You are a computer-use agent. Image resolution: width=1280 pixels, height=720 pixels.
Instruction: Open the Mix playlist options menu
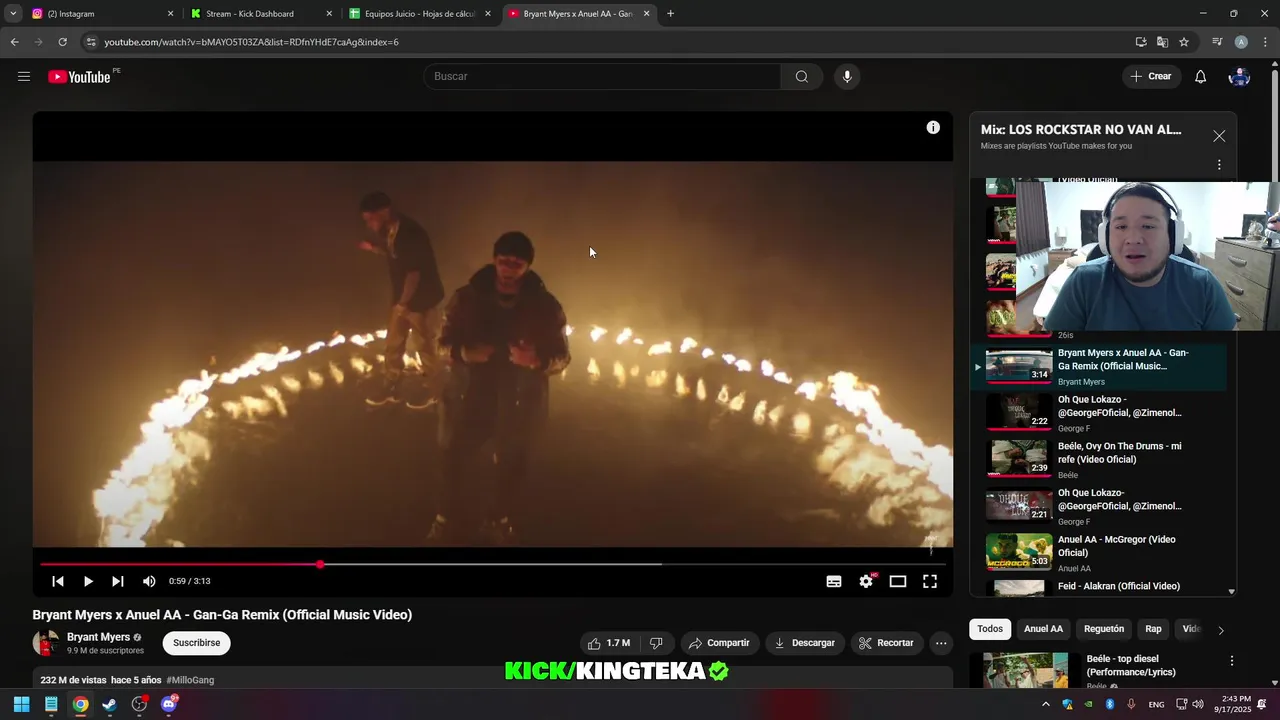point(1219,165)
